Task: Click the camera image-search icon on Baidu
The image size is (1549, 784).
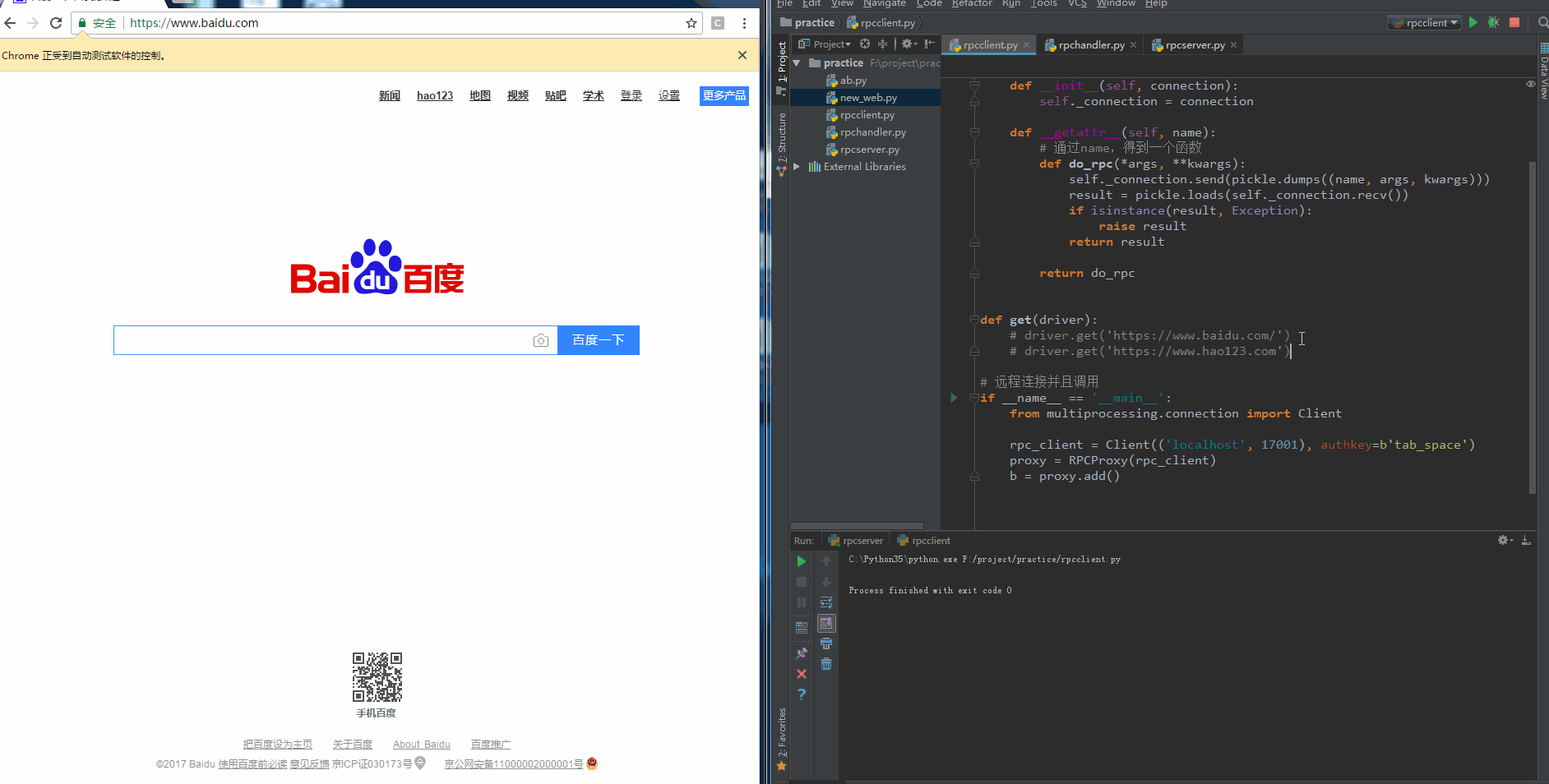Action: tap(541, 340)
